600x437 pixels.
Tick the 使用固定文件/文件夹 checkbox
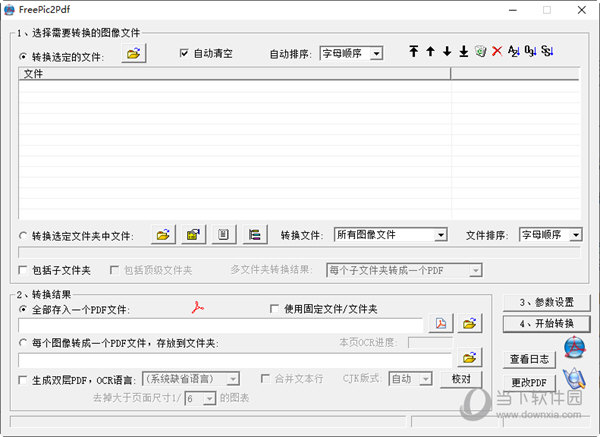click(x=324, y=309)
